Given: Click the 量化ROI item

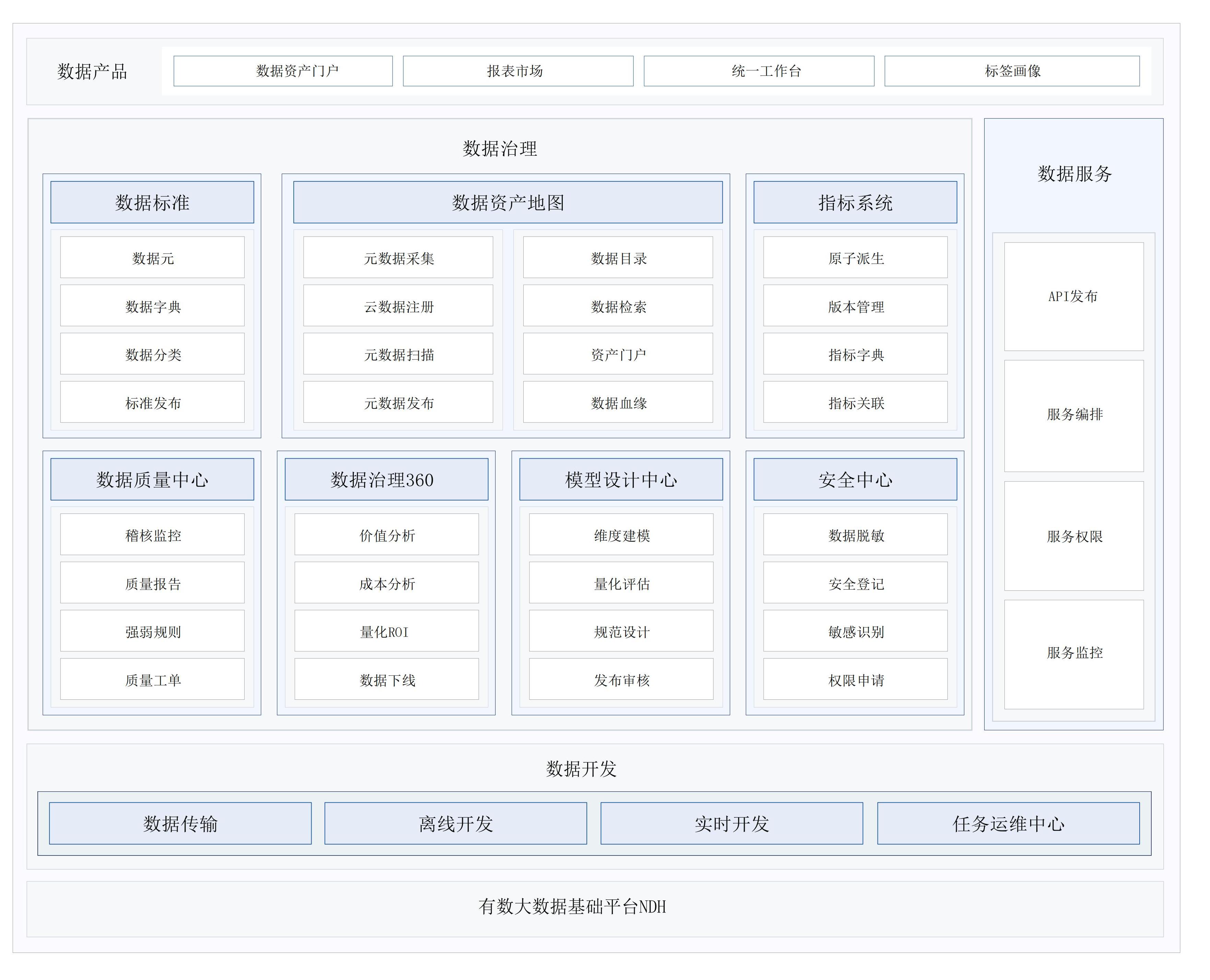Looking at the screenshot, I should coord(387,631).
